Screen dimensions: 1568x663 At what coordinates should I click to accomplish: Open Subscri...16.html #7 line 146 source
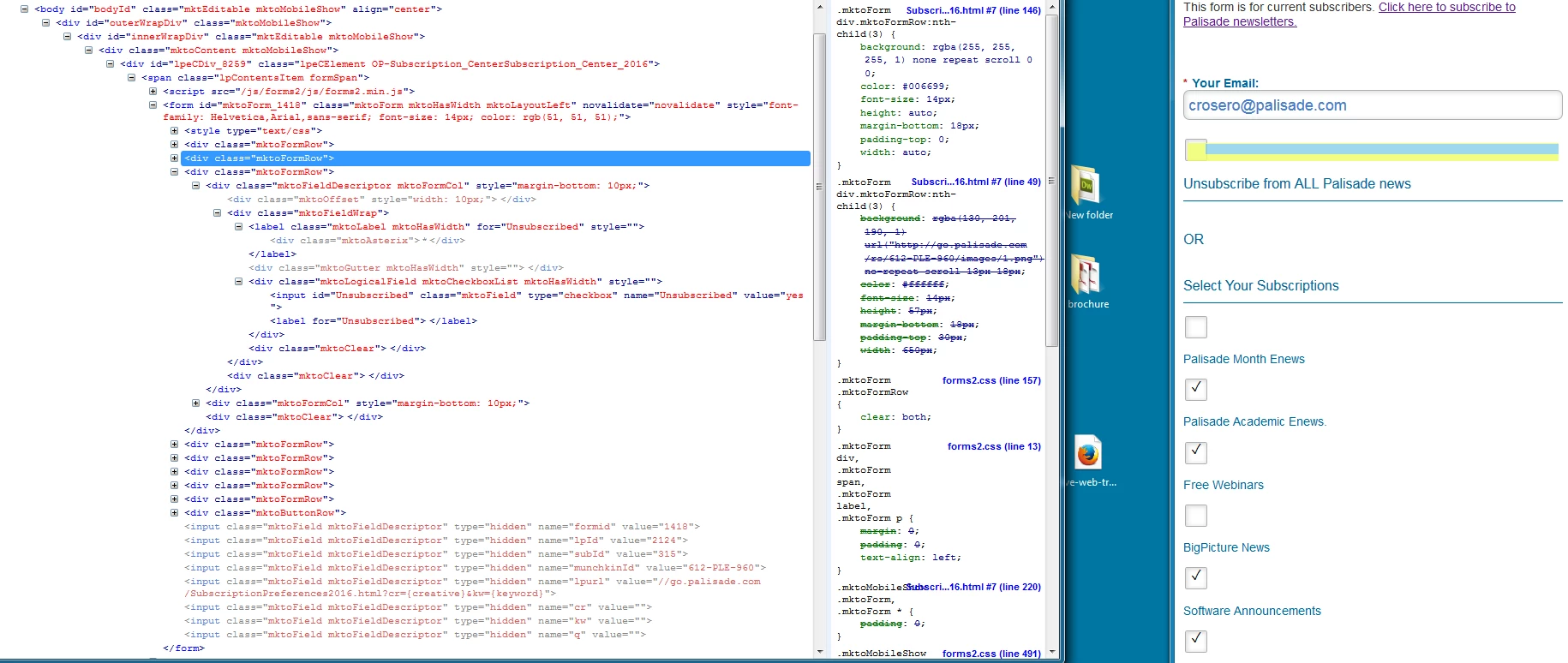click(973, 10)
